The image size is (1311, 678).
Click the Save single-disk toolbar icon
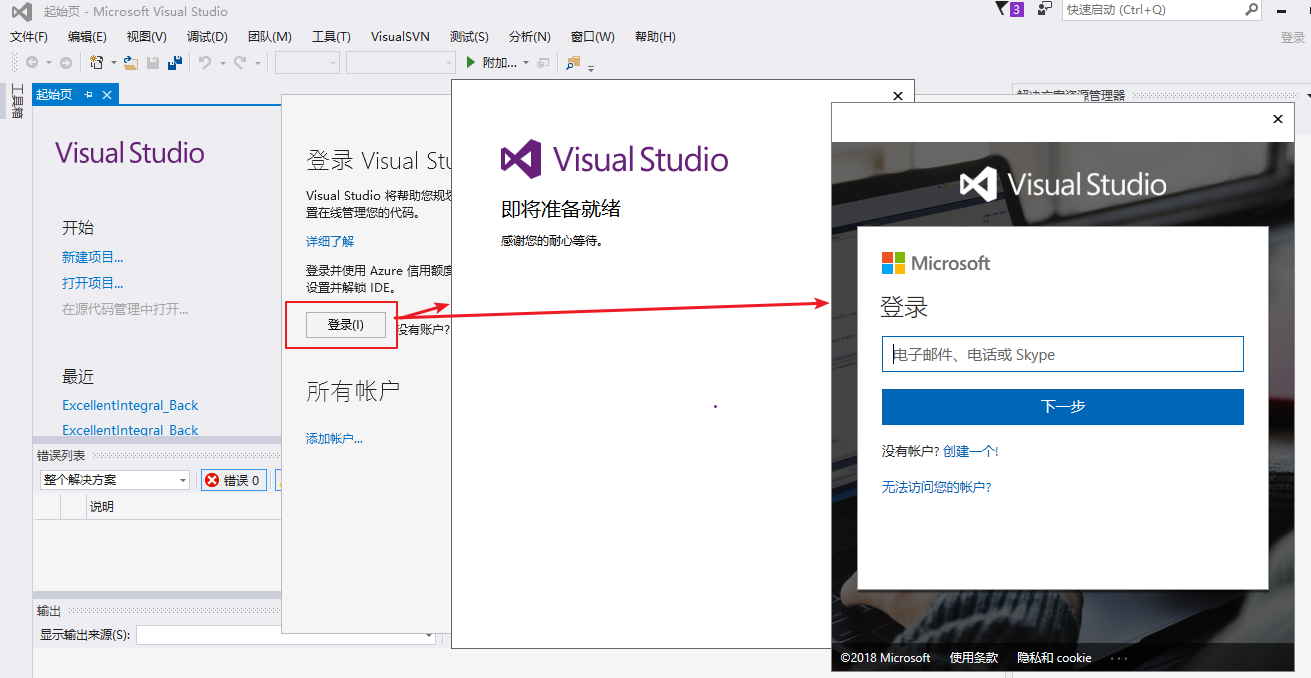pos(153,62)
